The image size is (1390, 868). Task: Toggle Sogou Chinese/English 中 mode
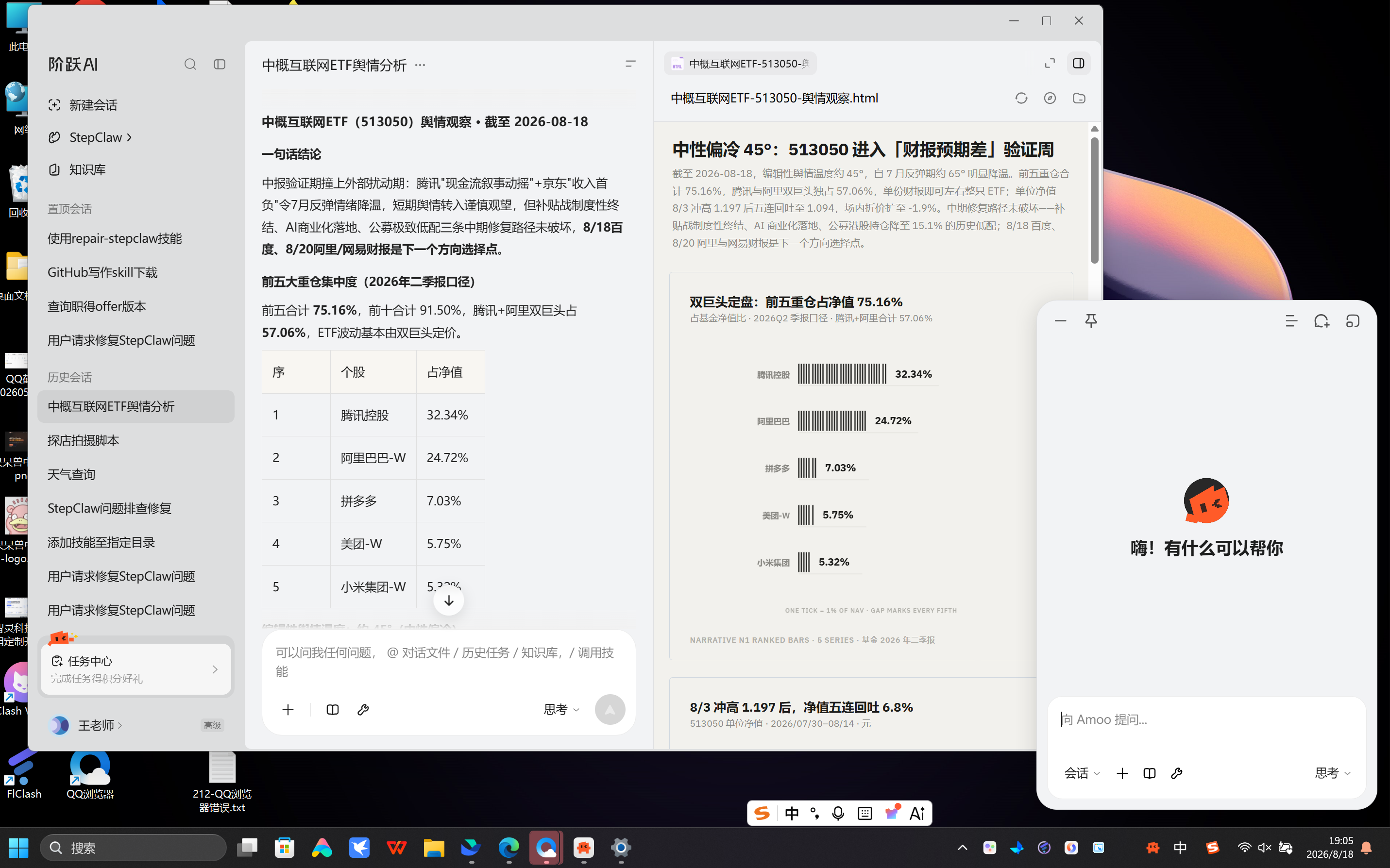coord(792,814)
